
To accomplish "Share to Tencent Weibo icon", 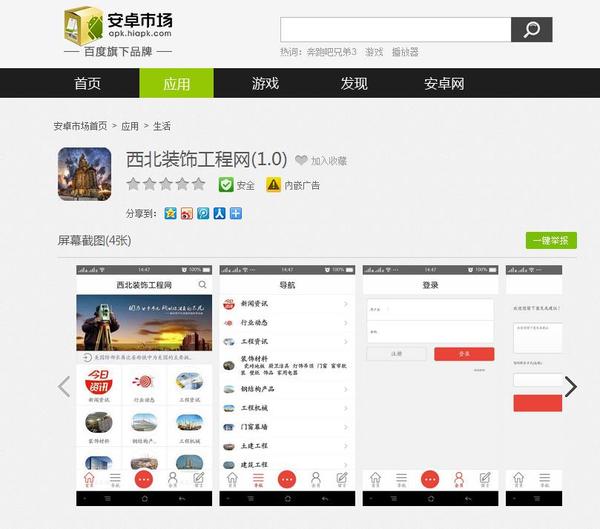I will [203, 213].
